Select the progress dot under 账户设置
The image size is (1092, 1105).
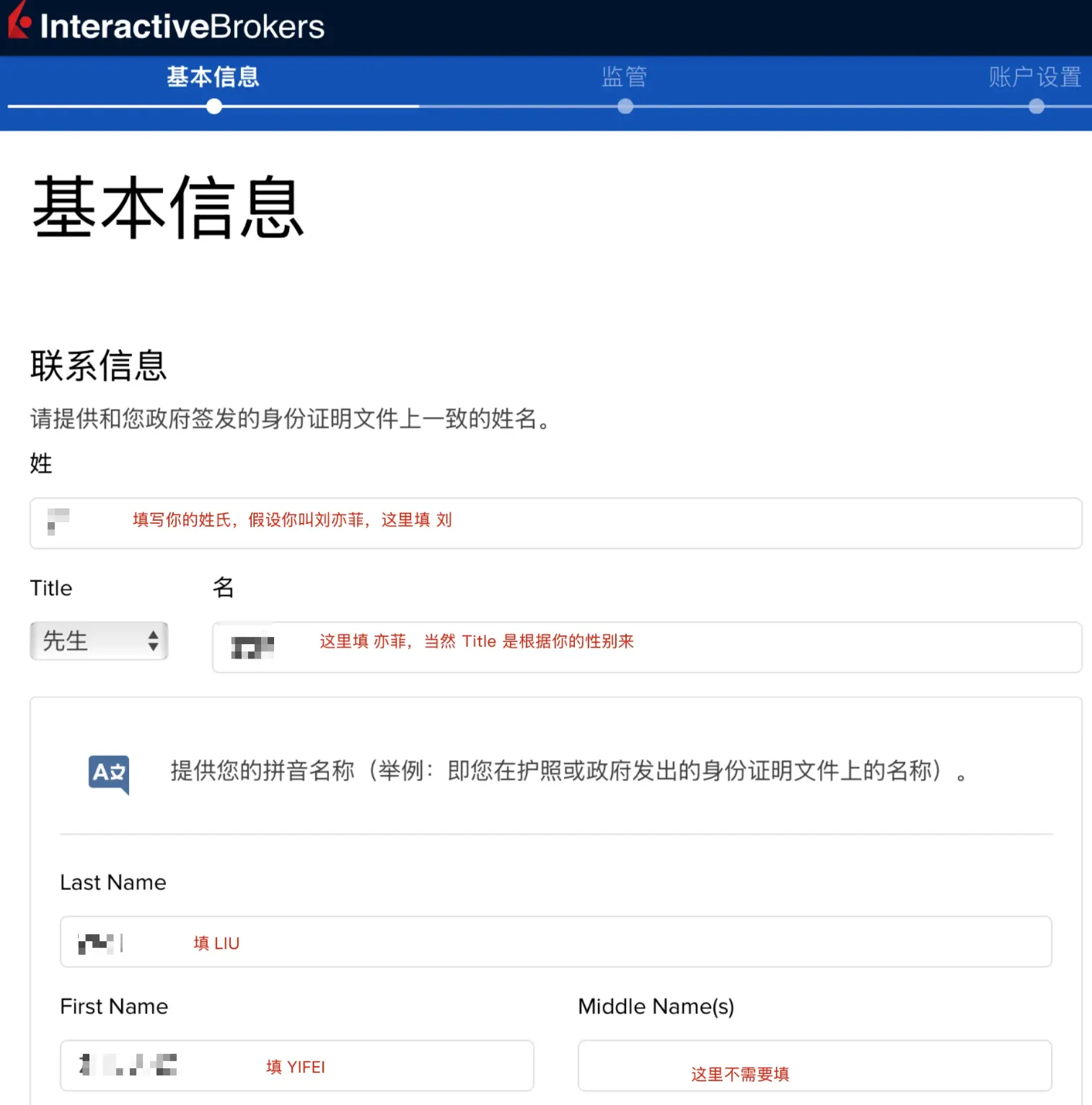pyautogui.click(x=1036, y=107)
